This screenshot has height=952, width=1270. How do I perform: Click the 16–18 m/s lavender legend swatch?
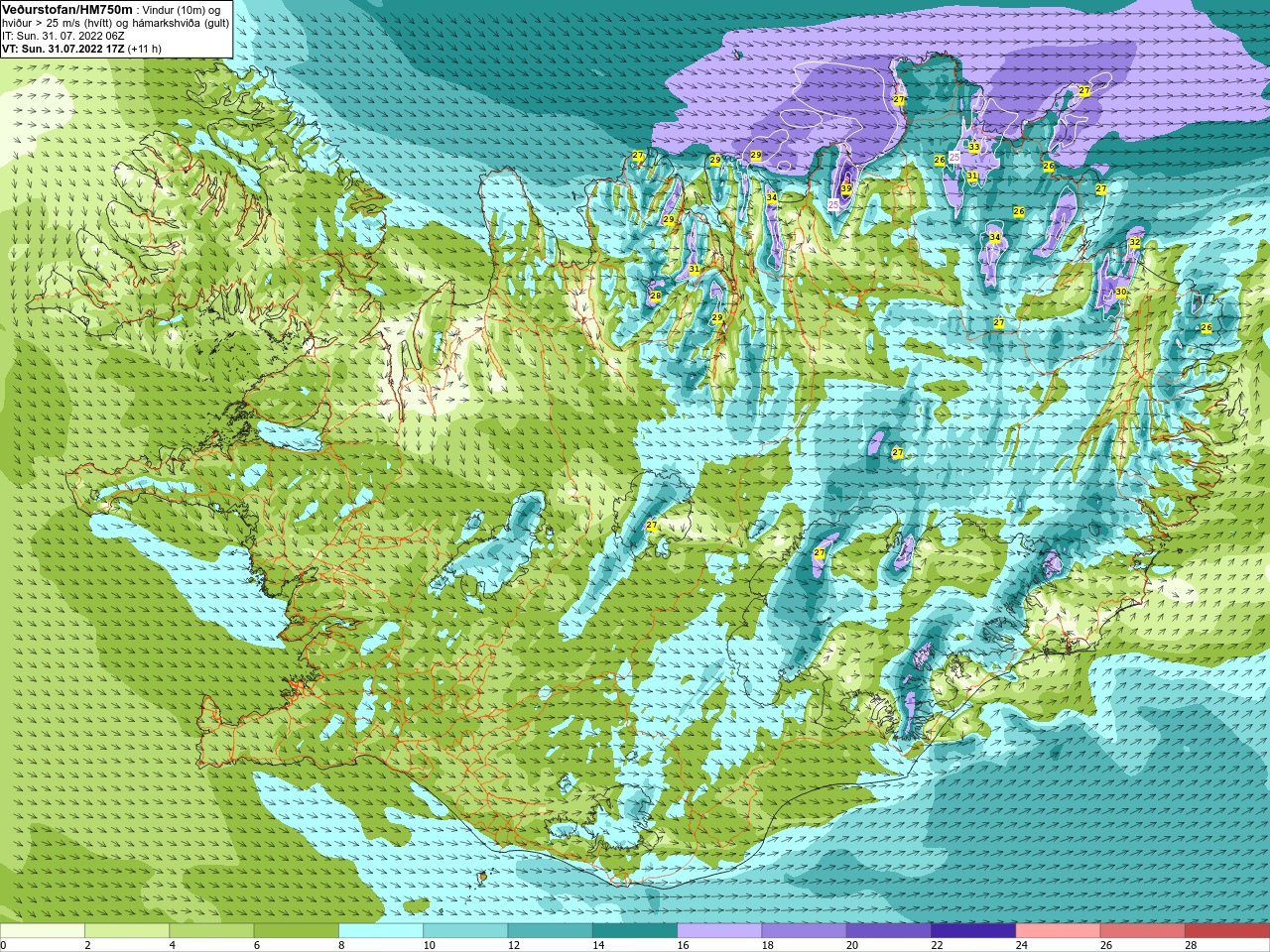(x=719, y=931)
